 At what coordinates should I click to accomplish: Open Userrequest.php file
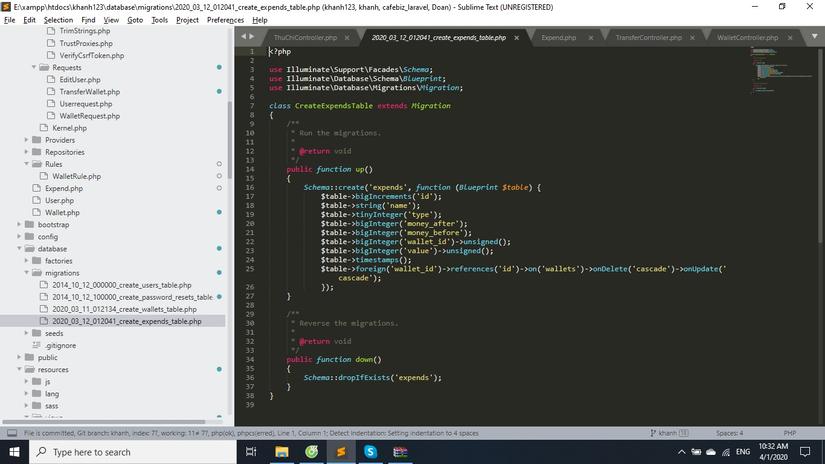point(85,104)
